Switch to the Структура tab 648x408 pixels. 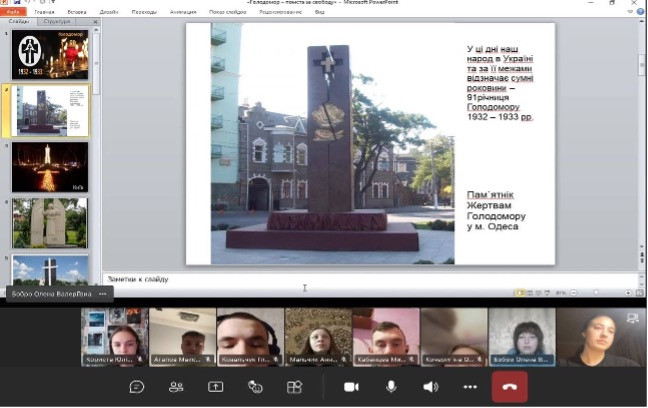click(57, 20)
